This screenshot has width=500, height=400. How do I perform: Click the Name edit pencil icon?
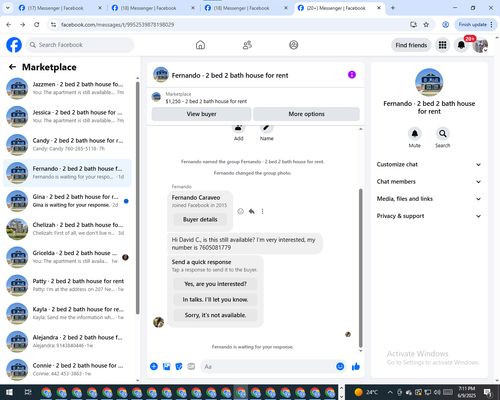click(267, 127)
